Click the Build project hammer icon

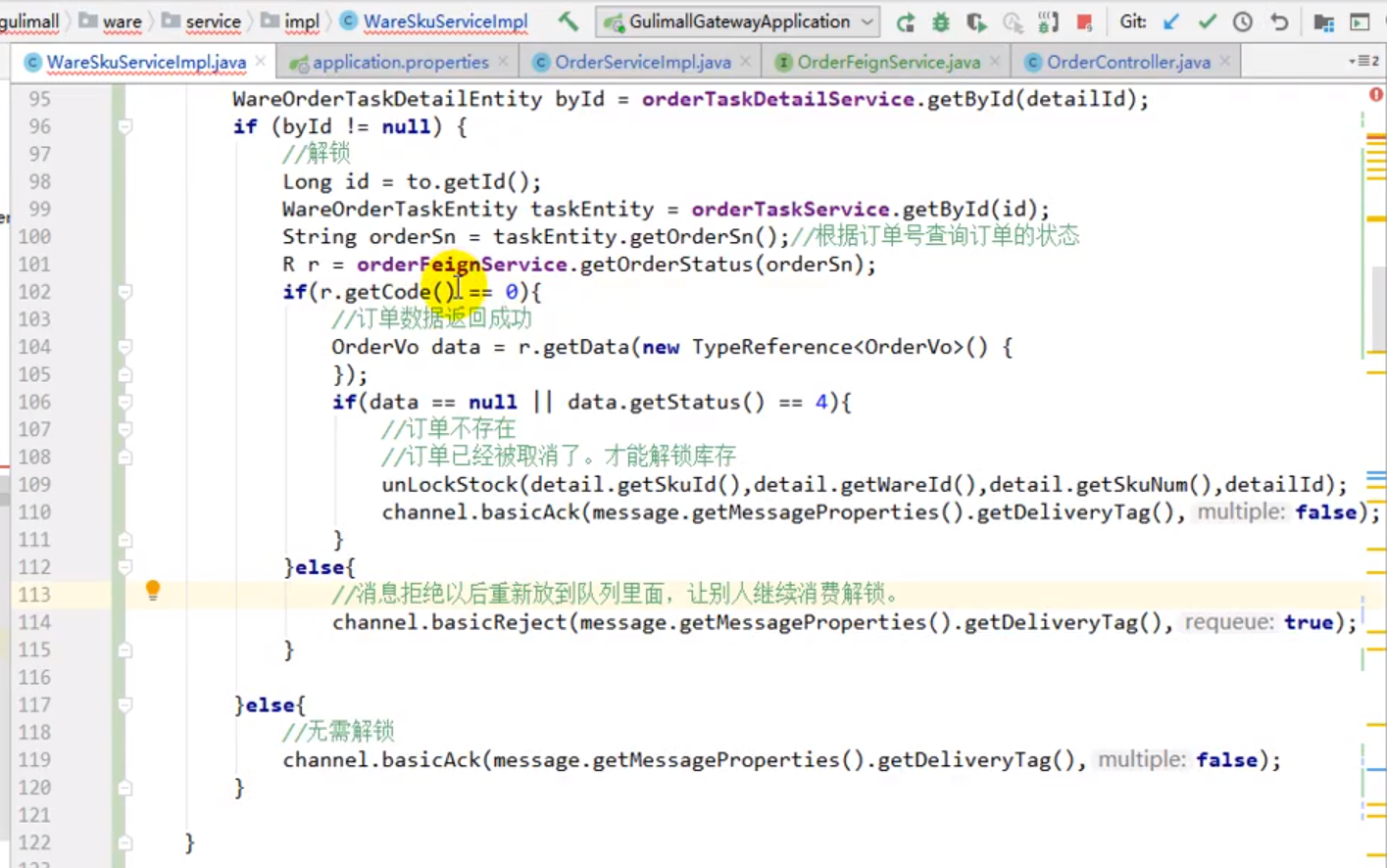click(x=568, y=21)
